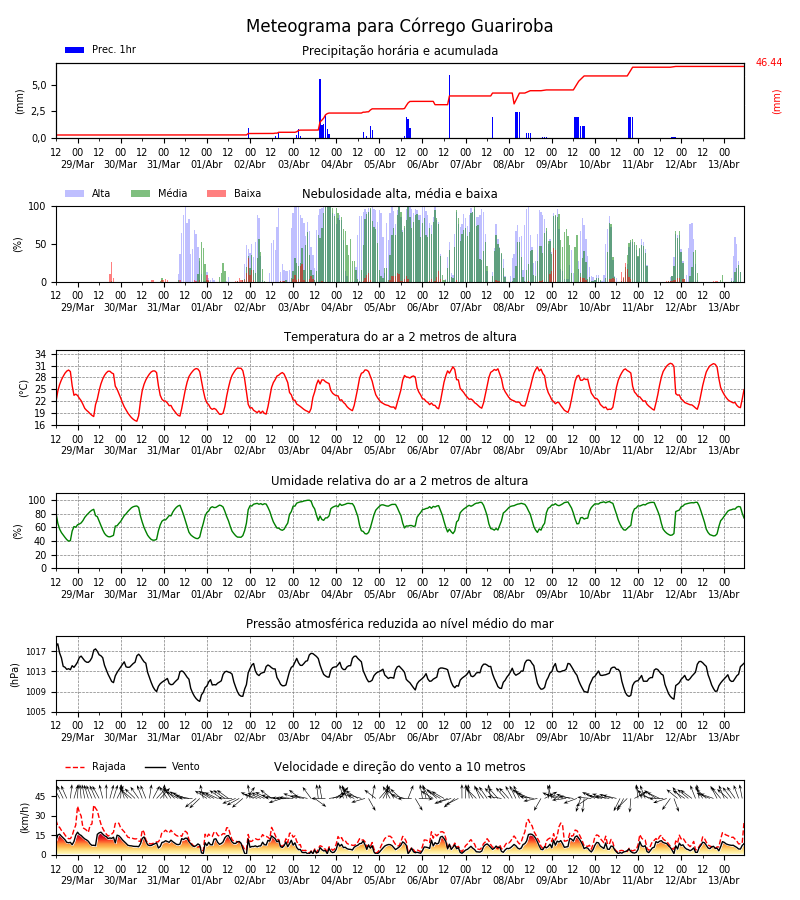Click the black Vento legend line

[x=155, y=767]
